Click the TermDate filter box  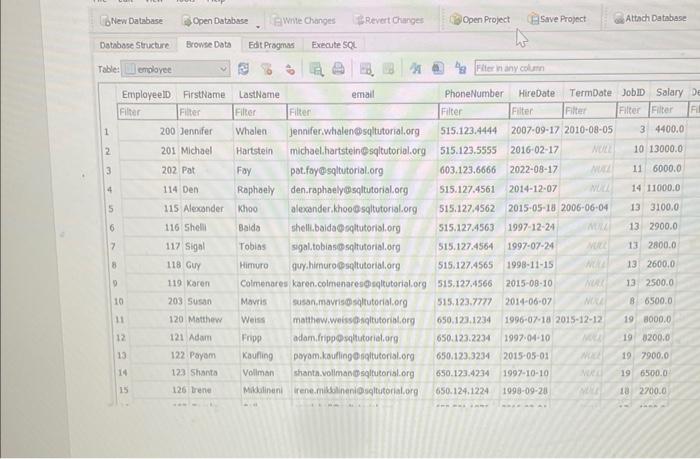click(x=590, y=110)
